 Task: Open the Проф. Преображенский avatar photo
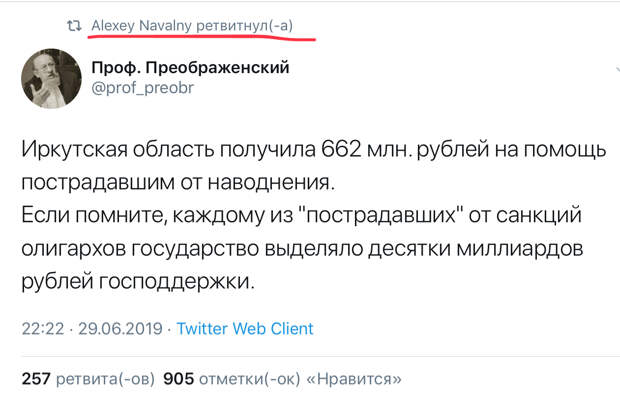(51, 79)
